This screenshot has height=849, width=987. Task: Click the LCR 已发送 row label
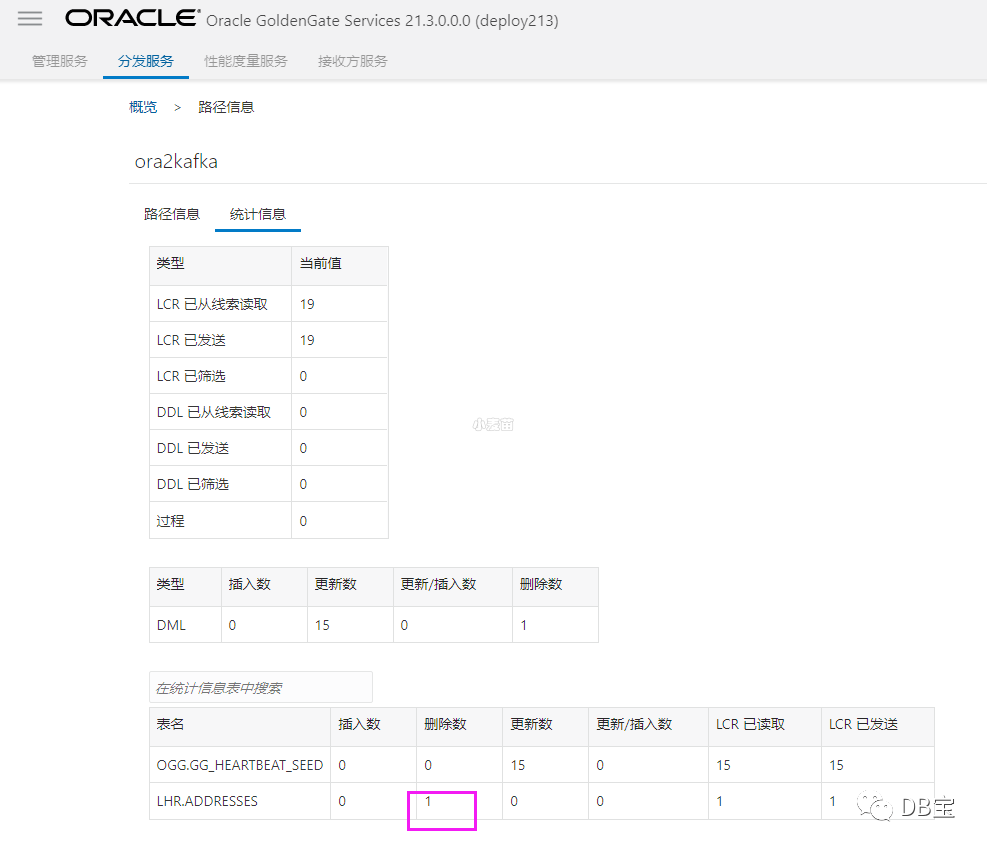tap(191, 340)
